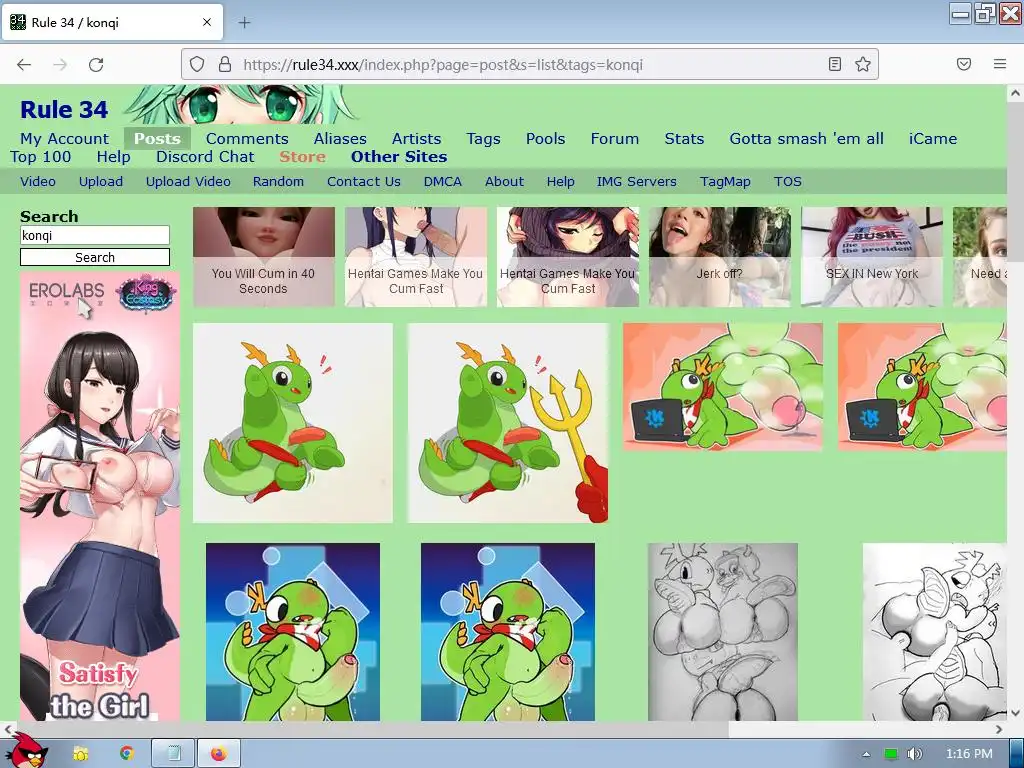Launch Chrome from the taskbar

[x=127, y=754]
